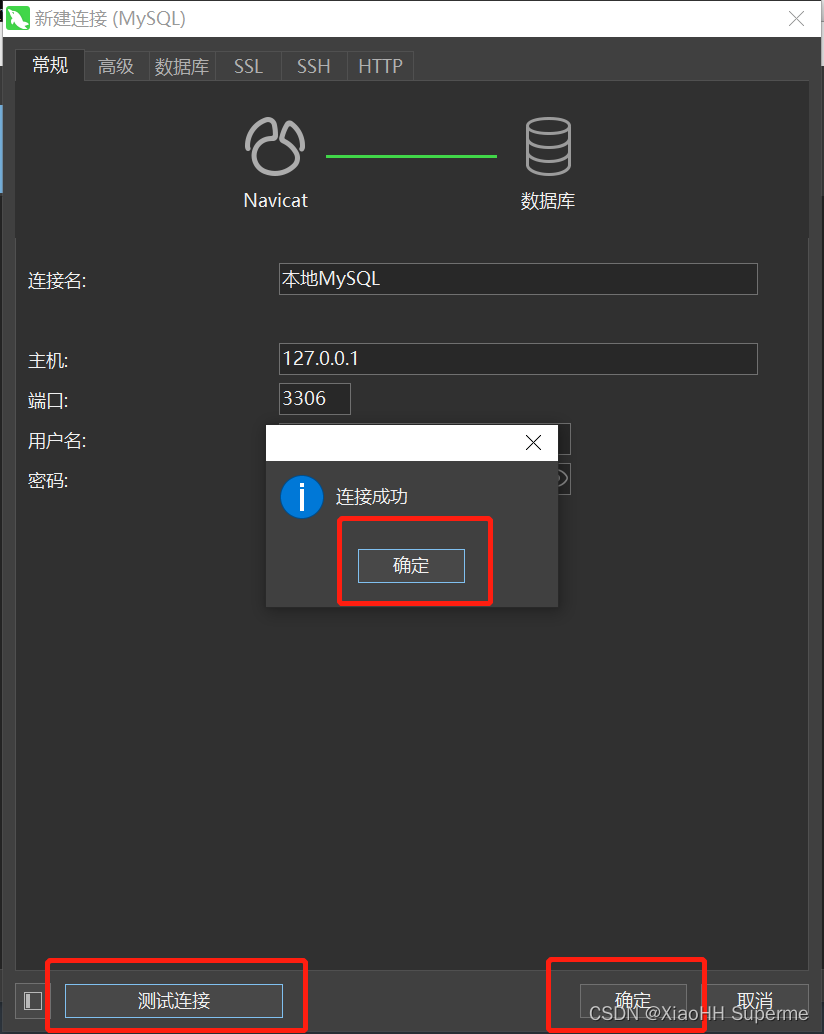Click the 取消 button
The image size is (824, 1034).
click(x=755, y=1001)
